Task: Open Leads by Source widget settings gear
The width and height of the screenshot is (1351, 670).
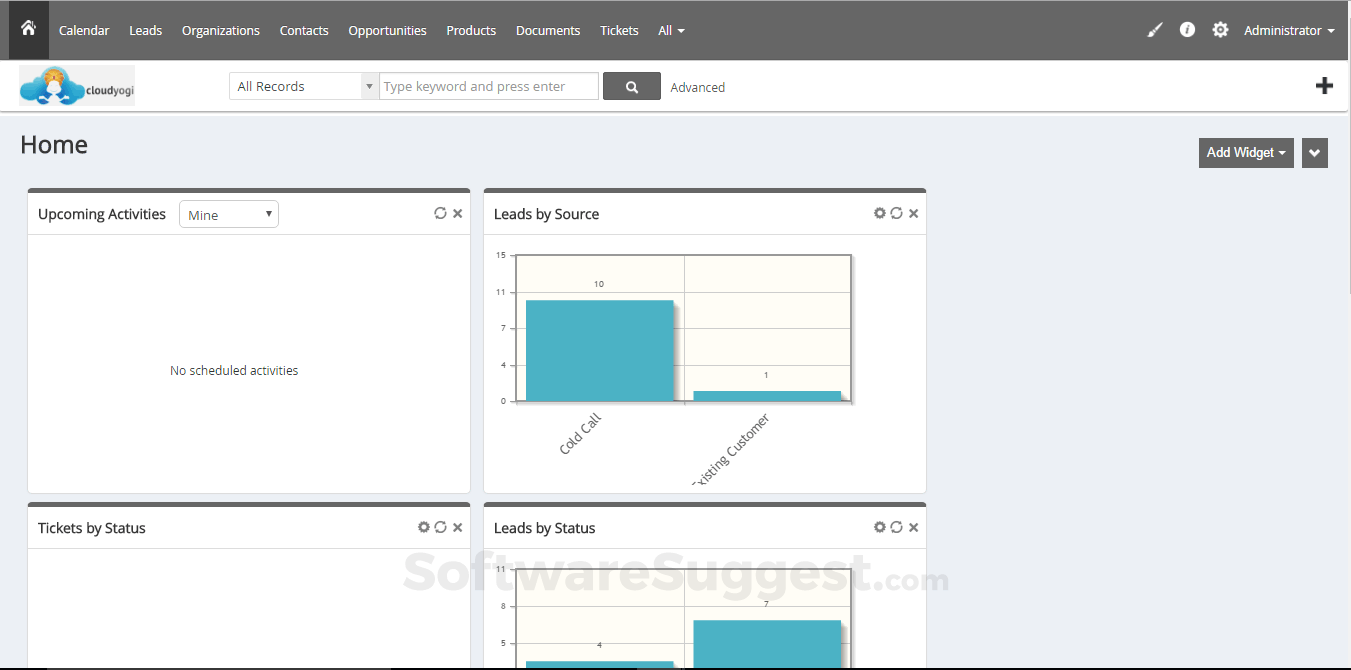Action: pos(880,213)
